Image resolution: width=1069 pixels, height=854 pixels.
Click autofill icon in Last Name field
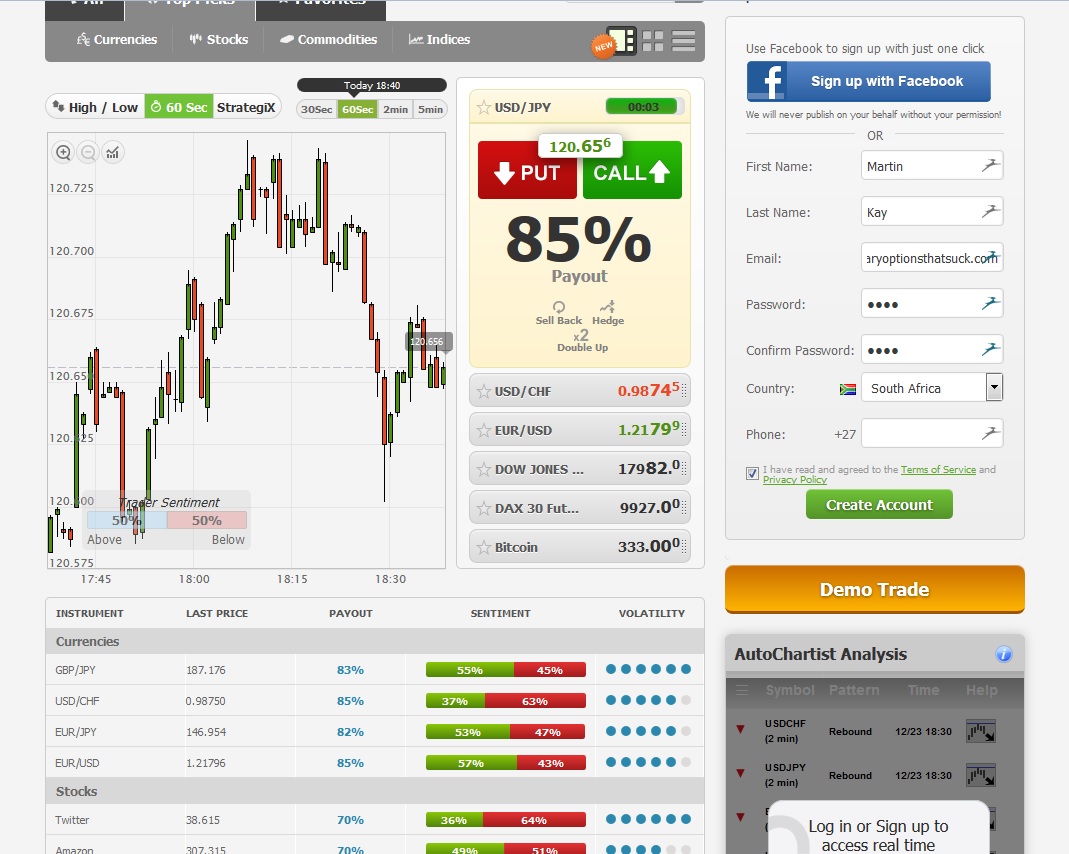pyautogui.click(x=991, y=211)
